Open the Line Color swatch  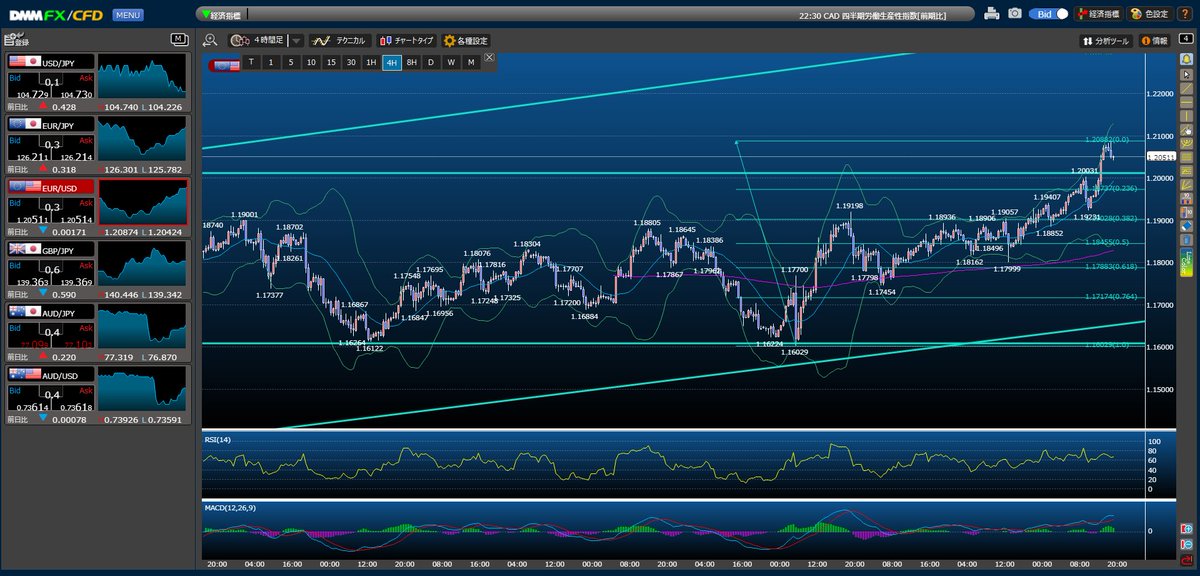(1186, 261)
